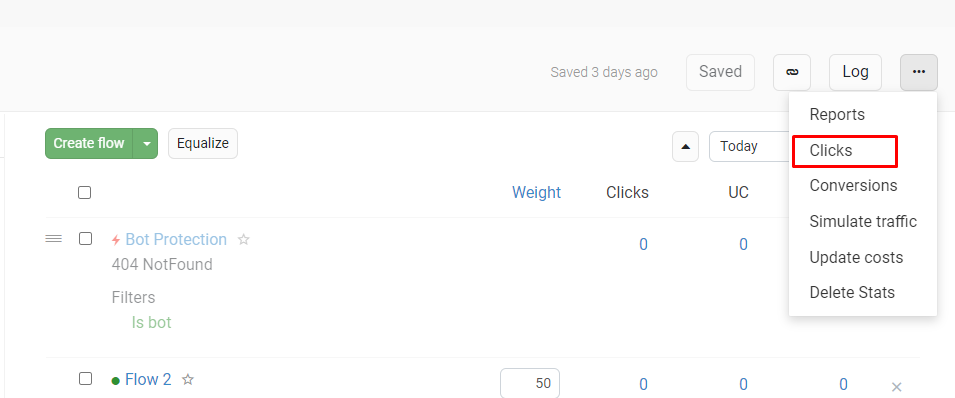Screen dimensions: 955x398
Task: Tick the select-all flows checkbox
Action: click(x=85, y=193)
